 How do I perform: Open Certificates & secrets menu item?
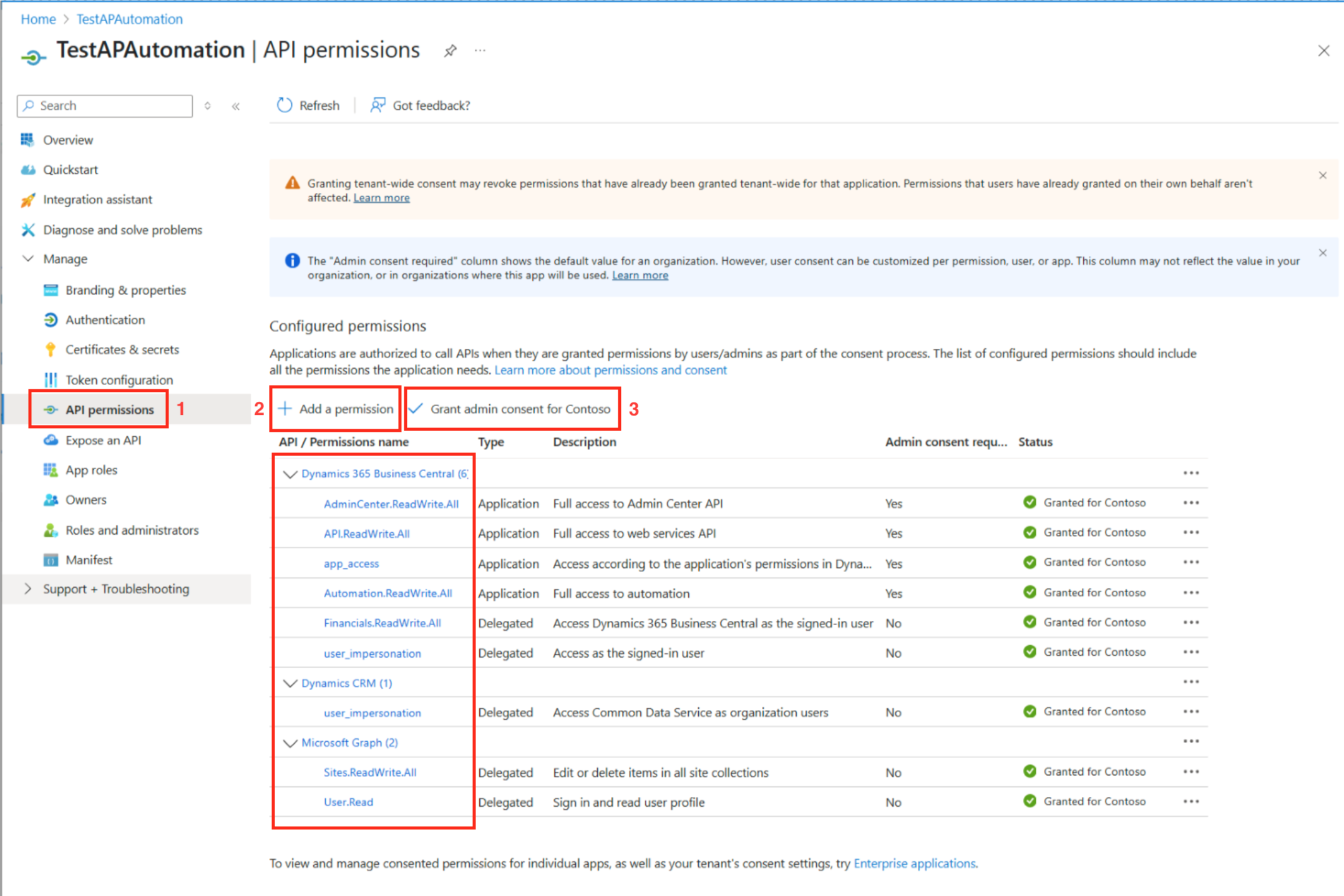pyautogui.click(x=122, y=349)
